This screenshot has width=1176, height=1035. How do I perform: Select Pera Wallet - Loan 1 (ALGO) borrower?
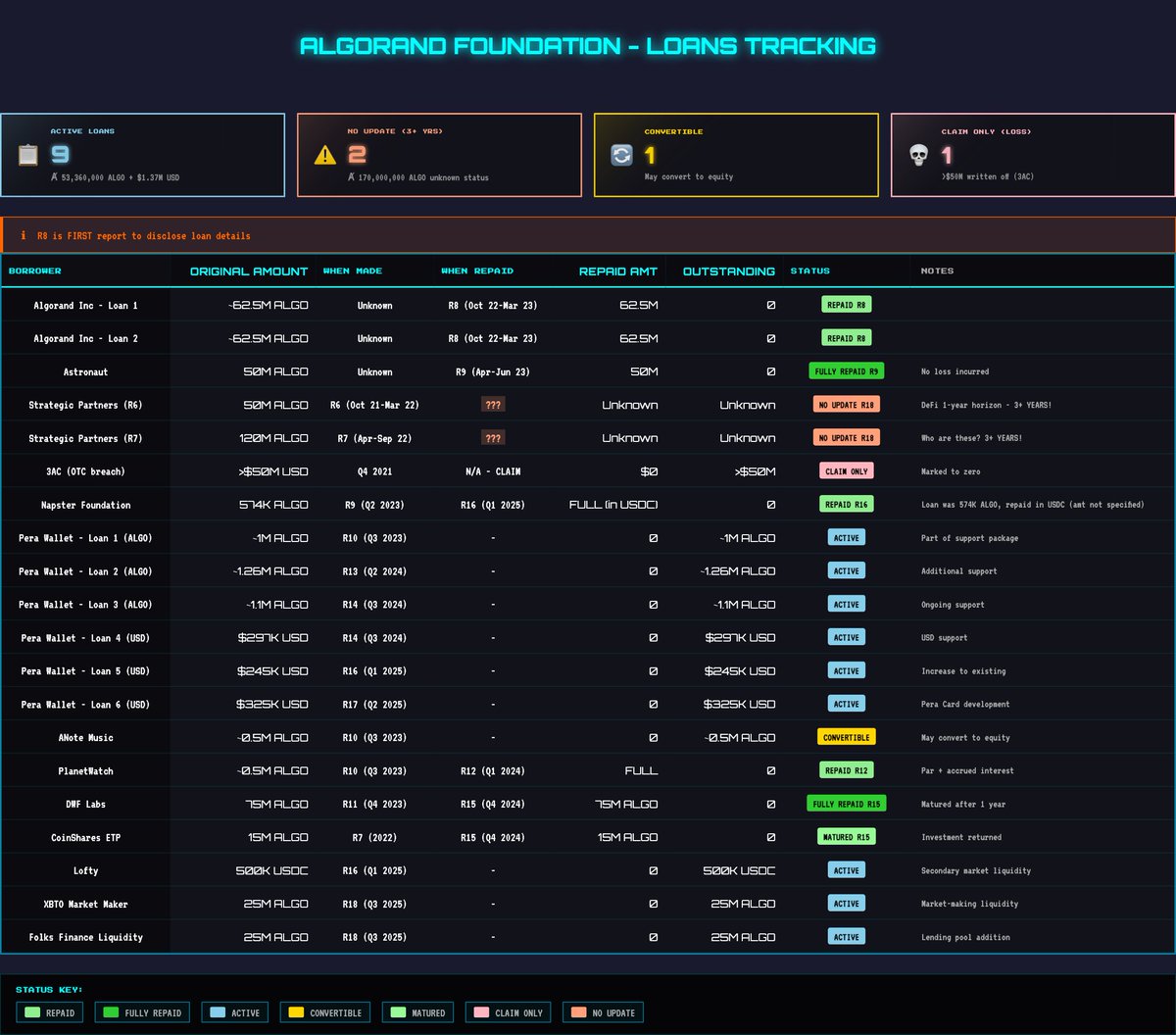pyautogui.click(x=86, y=538)
